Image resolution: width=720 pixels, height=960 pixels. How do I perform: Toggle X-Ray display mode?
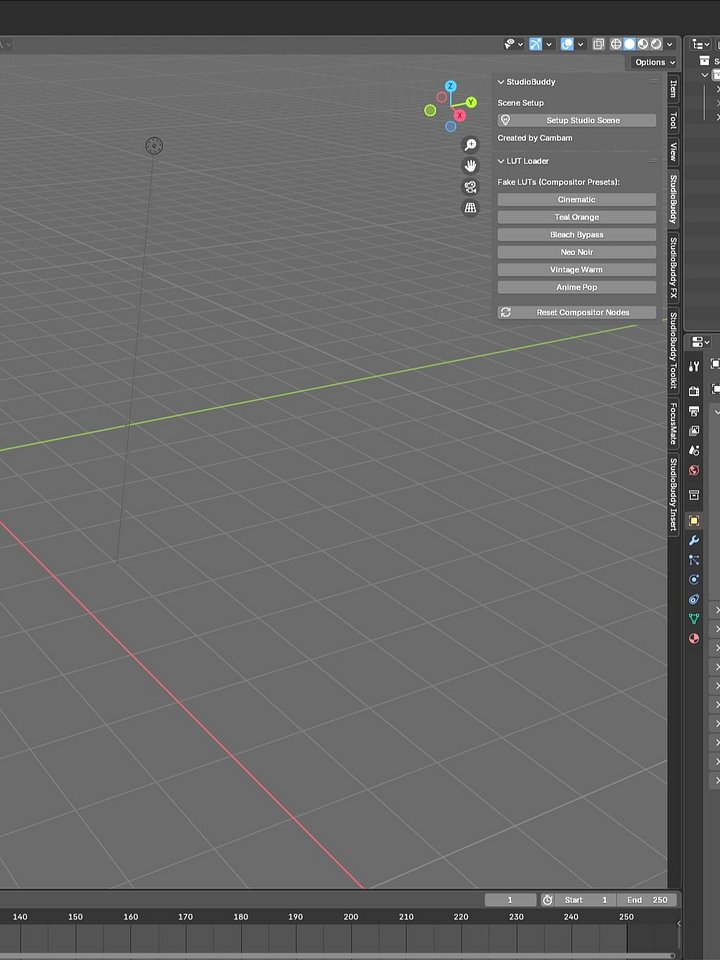[598, 44]
